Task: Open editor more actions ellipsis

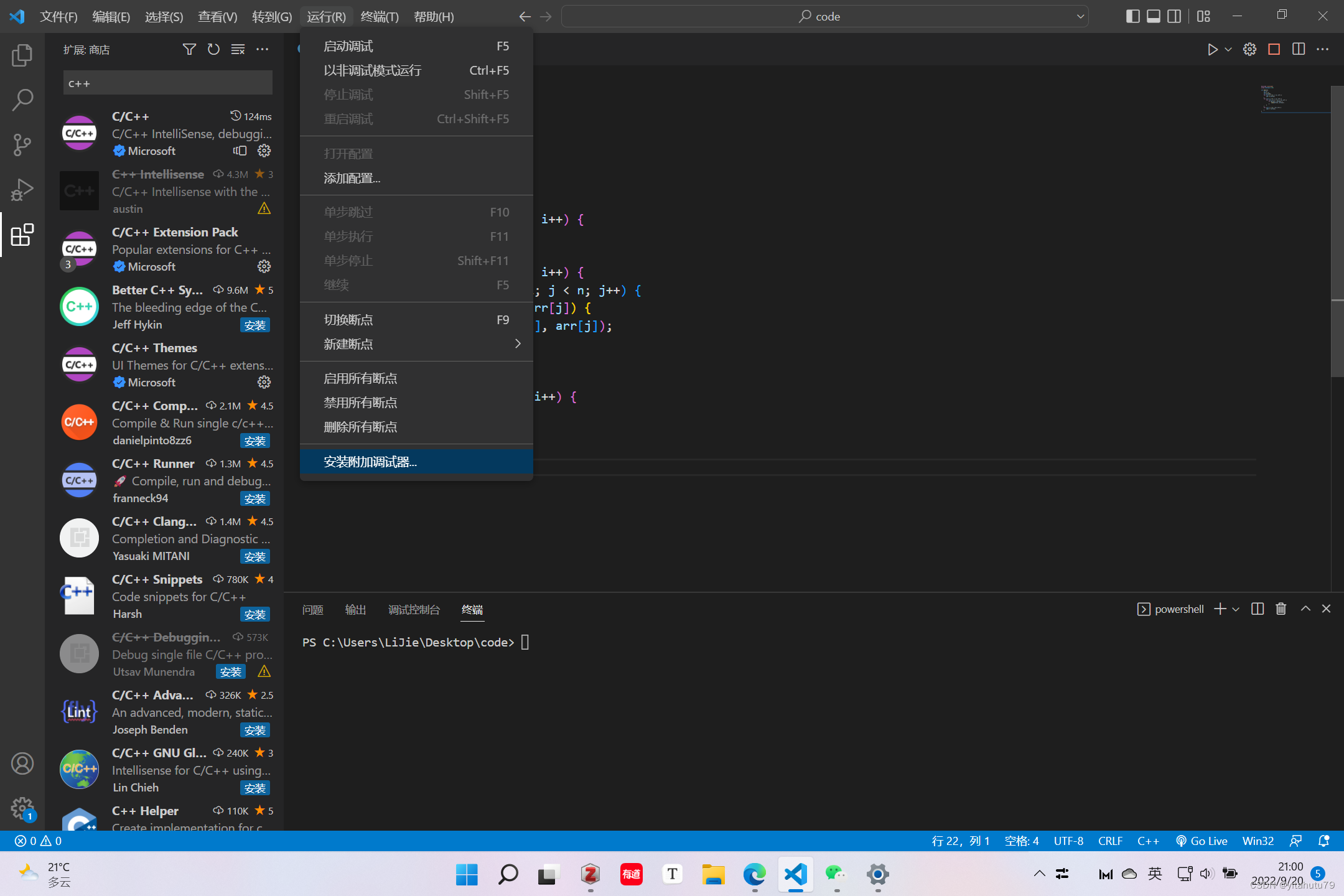Action: [1323, 49]
